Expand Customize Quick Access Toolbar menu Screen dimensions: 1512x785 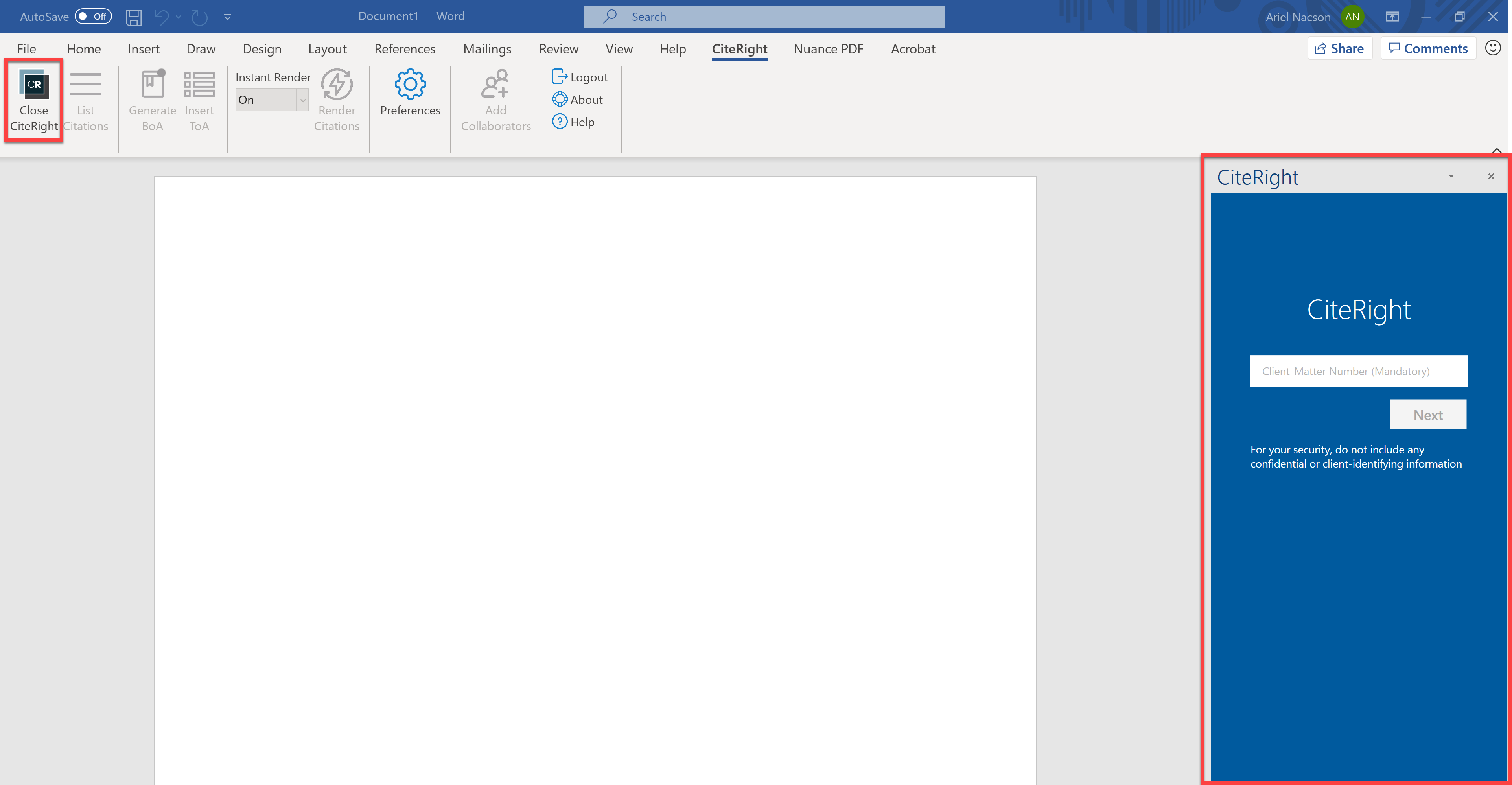pos(228,17)
